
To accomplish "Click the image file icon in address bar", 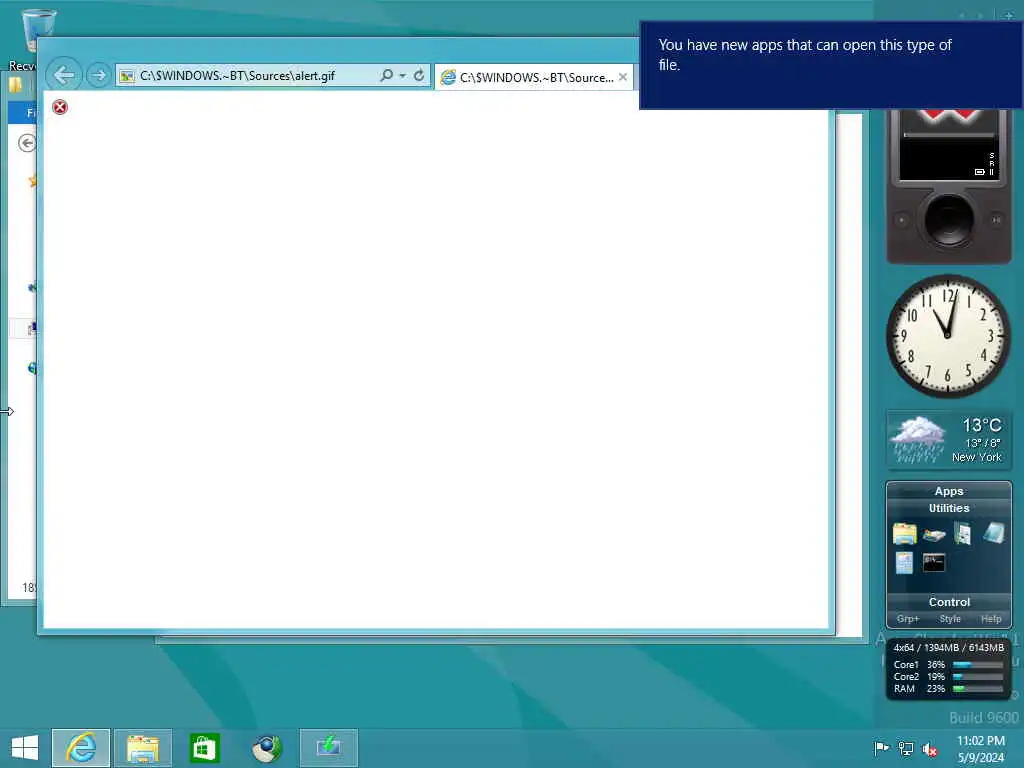I will 127,76.
